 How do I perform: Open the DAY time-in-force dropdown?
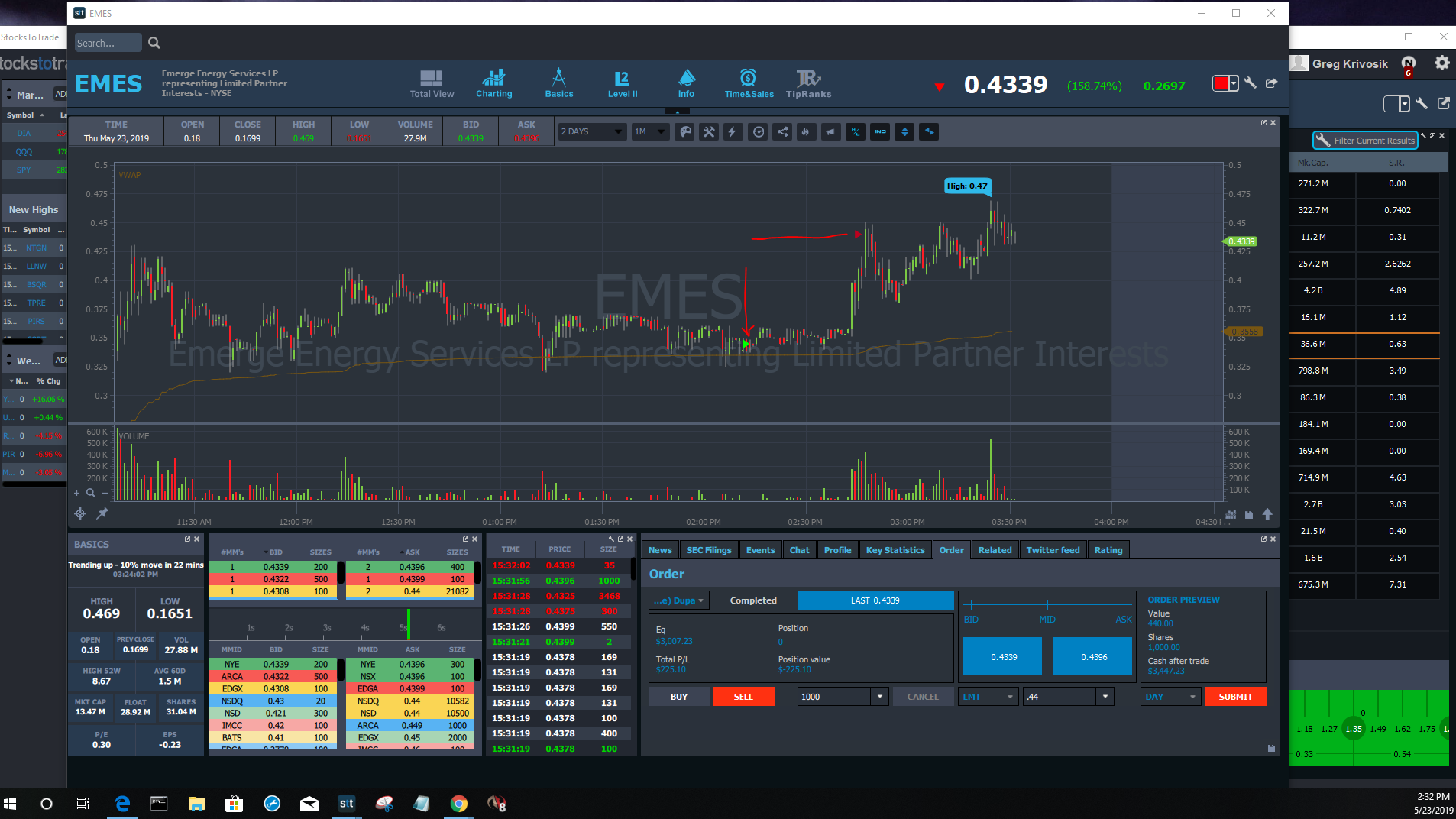click(x=1171, y=697)
